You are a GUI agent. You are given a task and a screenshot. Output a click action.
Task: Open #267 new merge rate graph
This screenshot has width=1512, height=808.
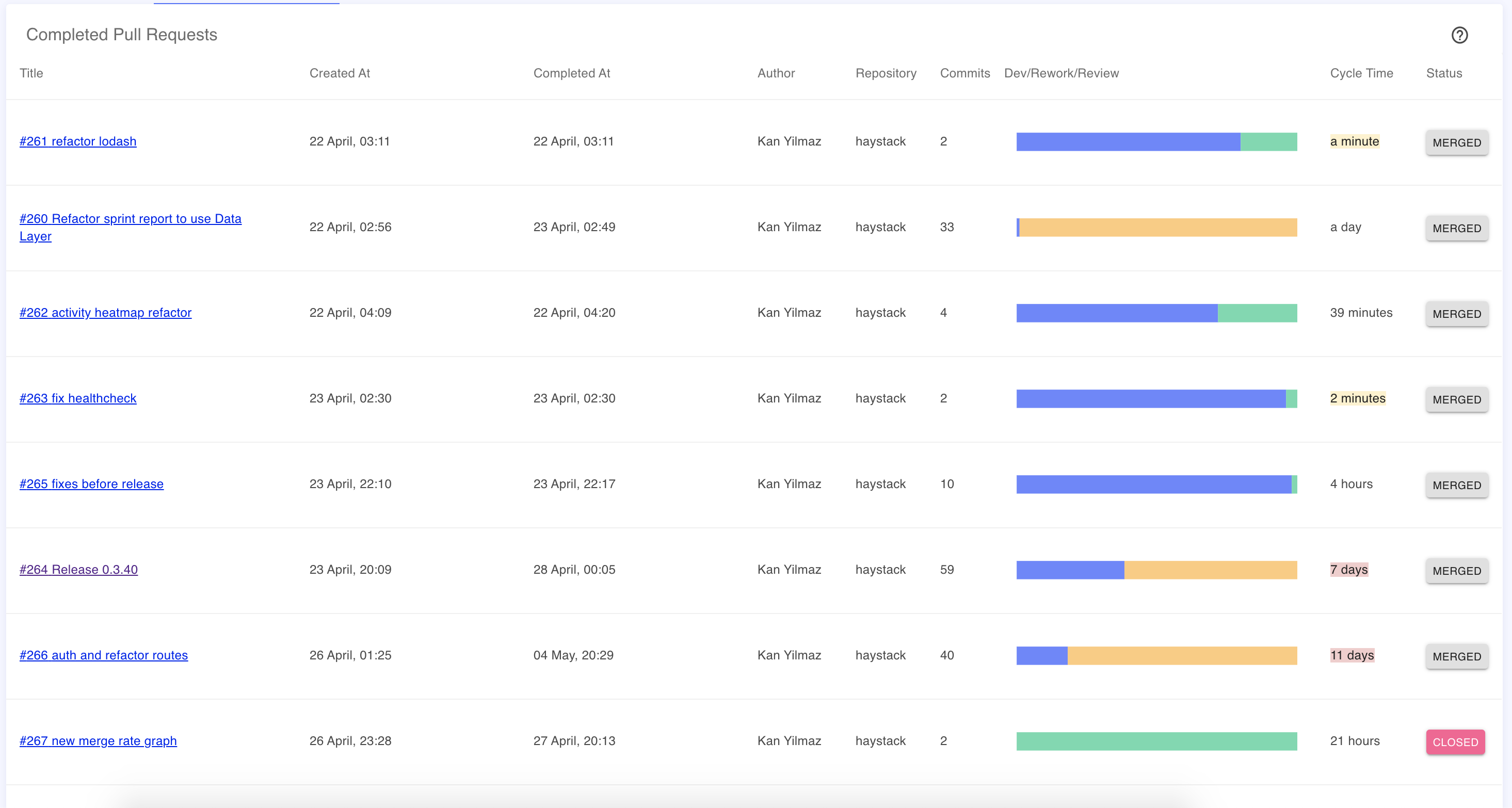(98, 741)
